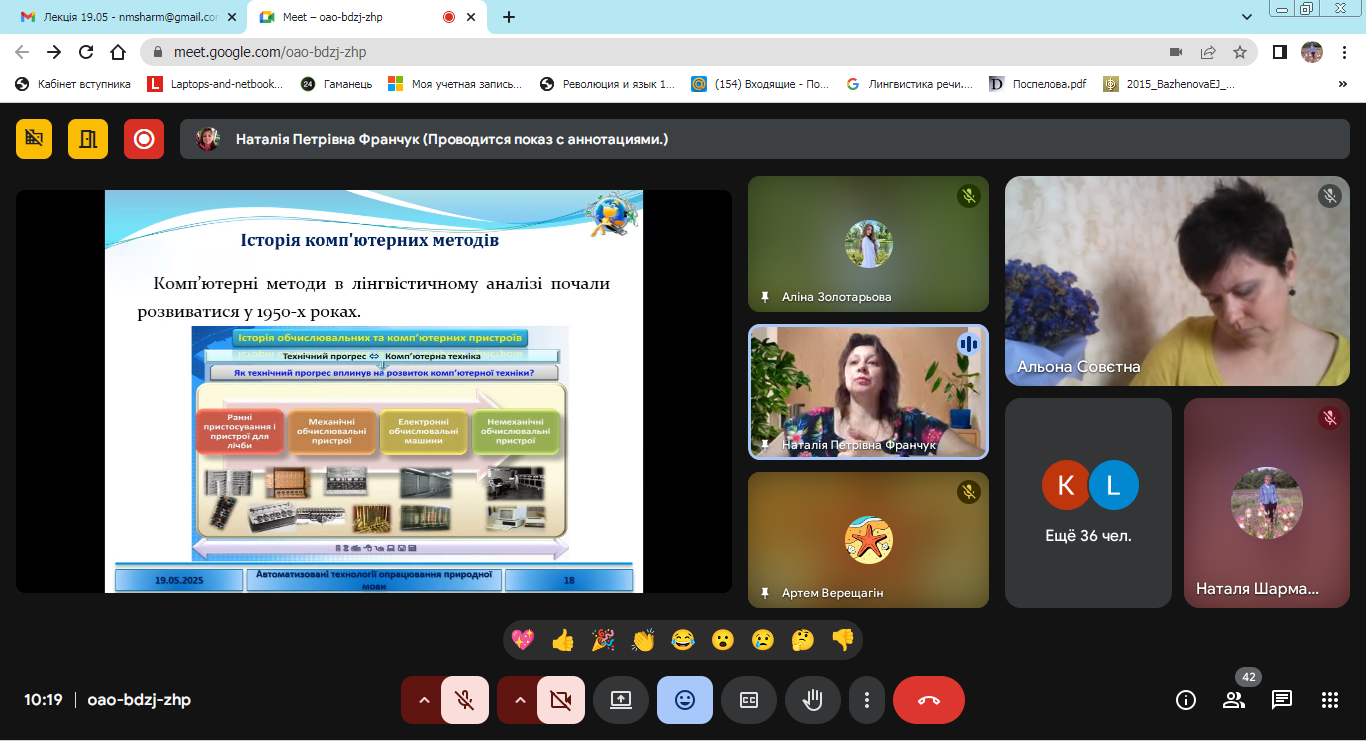The height and width of the screenshot is (742, 1366).
Task: Toggle the microphone mute button
Action: 464,700
